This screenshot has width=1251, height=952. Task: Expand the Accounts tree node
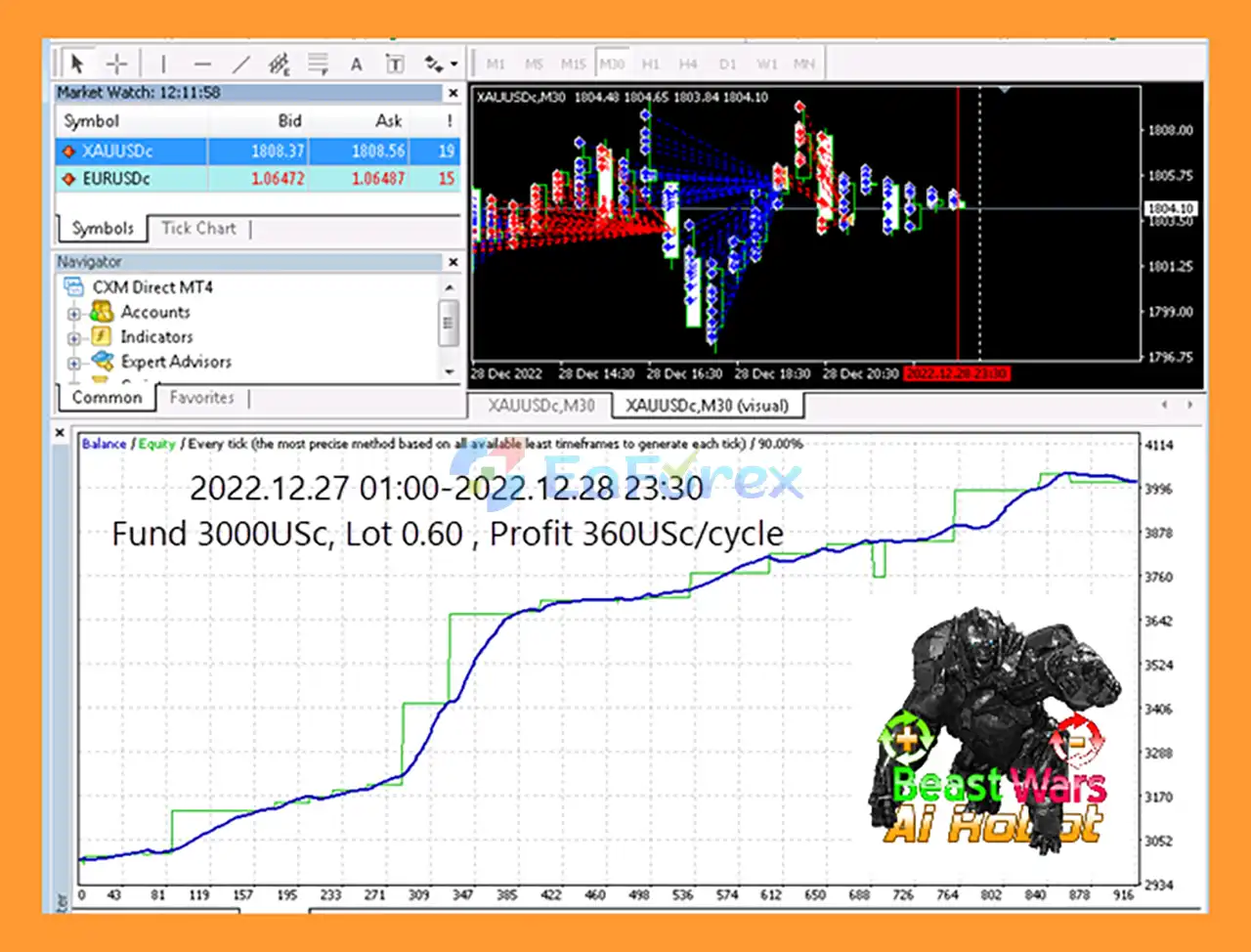click(x=74, y=314)
